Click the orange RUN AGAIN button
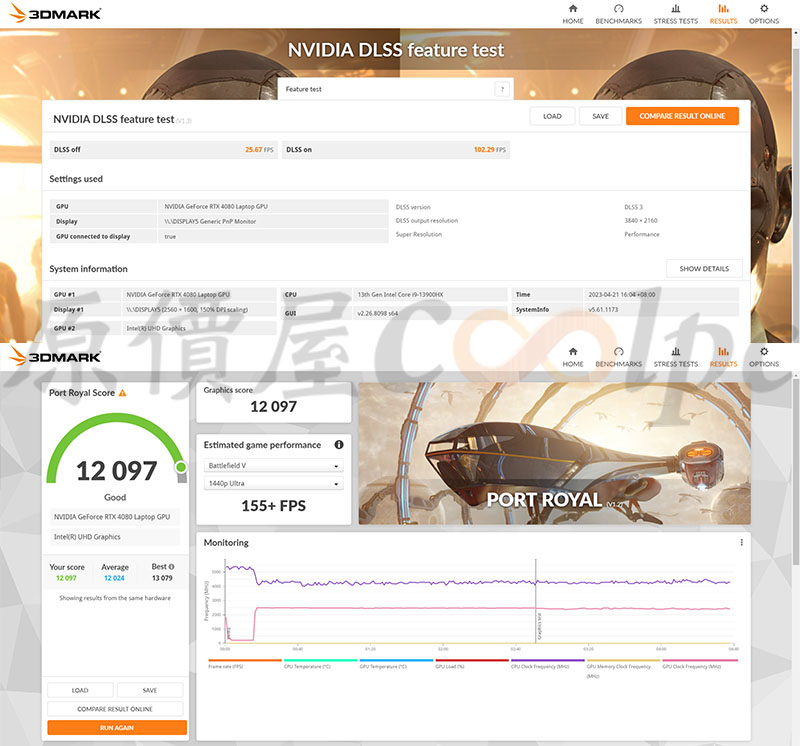Image resolution: width=800 pixels, height=746 pixels. pyautogui.click(x=117, y=728)
